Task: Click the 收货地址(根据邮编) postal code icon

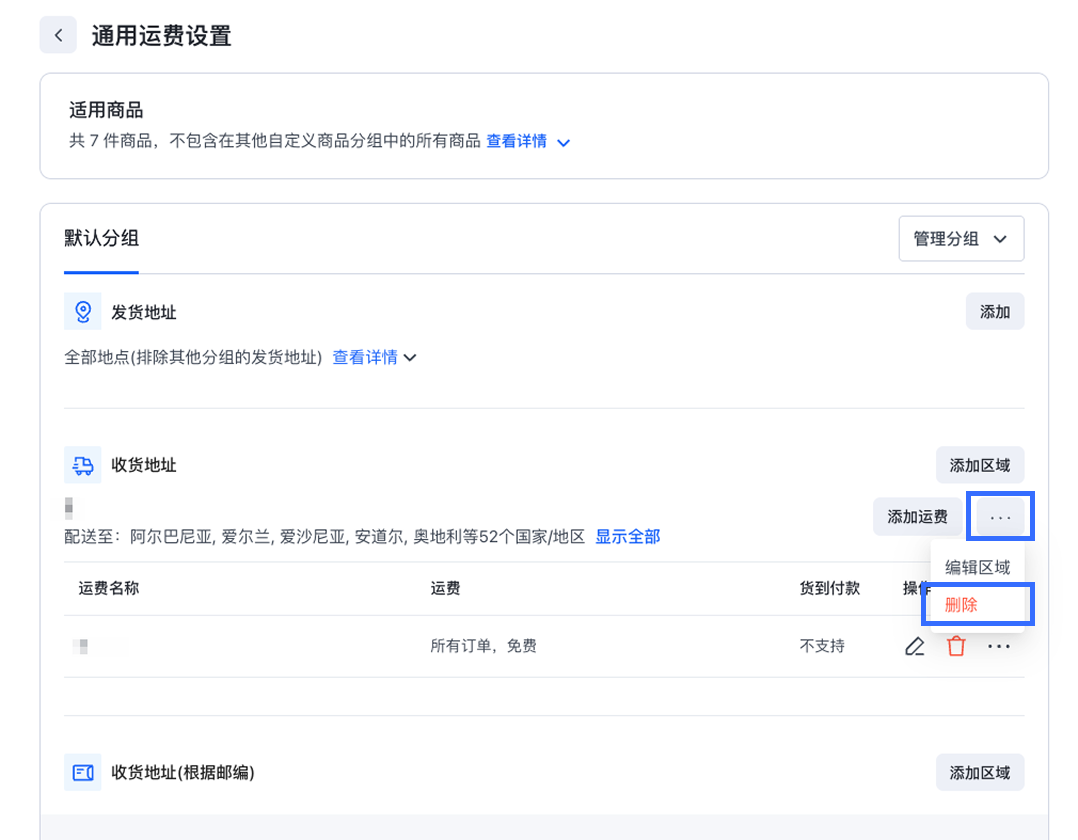Action: coord(83,773)
